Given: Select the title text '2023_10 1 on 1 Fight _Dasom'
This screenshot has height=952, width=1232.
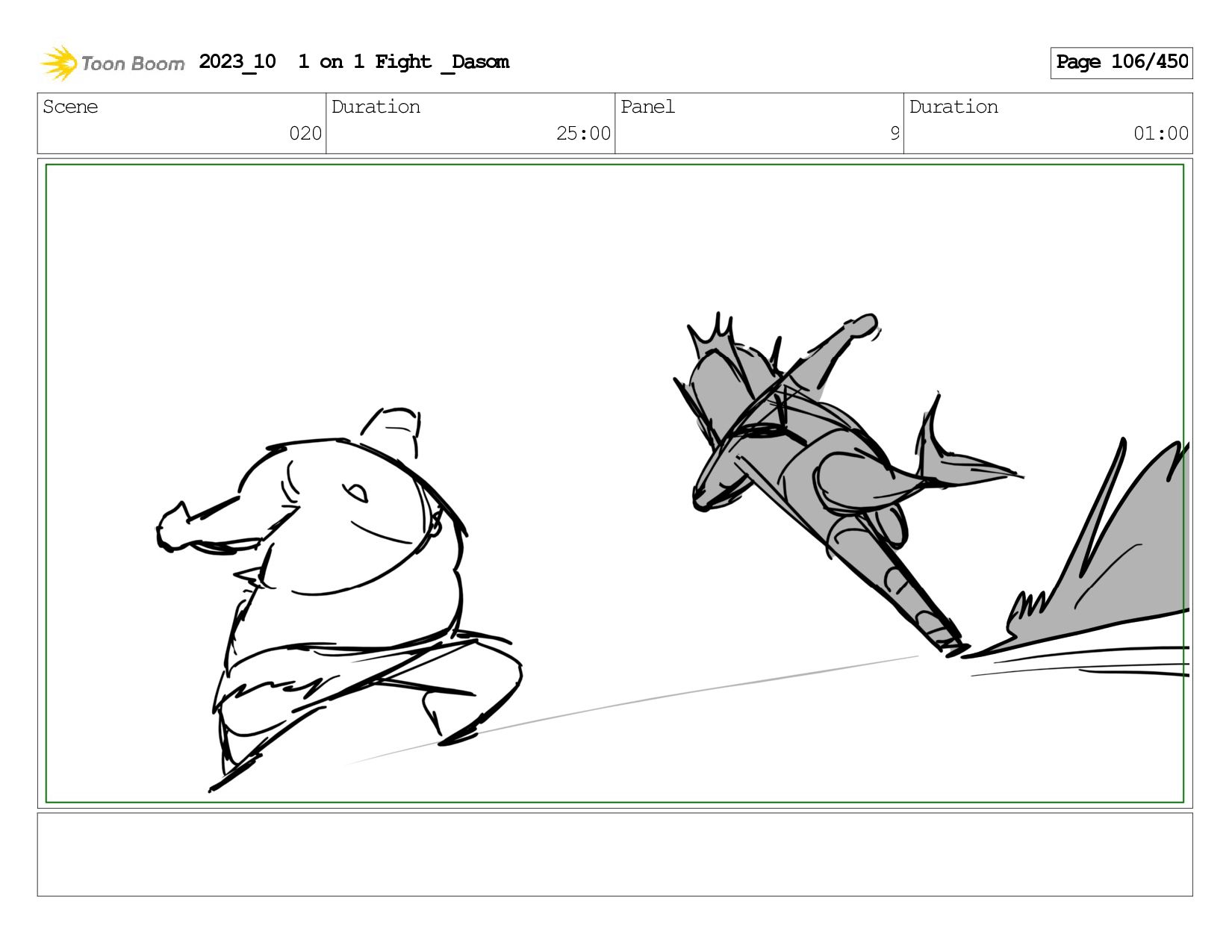Looking at the screenshot, I should point(354,62).
